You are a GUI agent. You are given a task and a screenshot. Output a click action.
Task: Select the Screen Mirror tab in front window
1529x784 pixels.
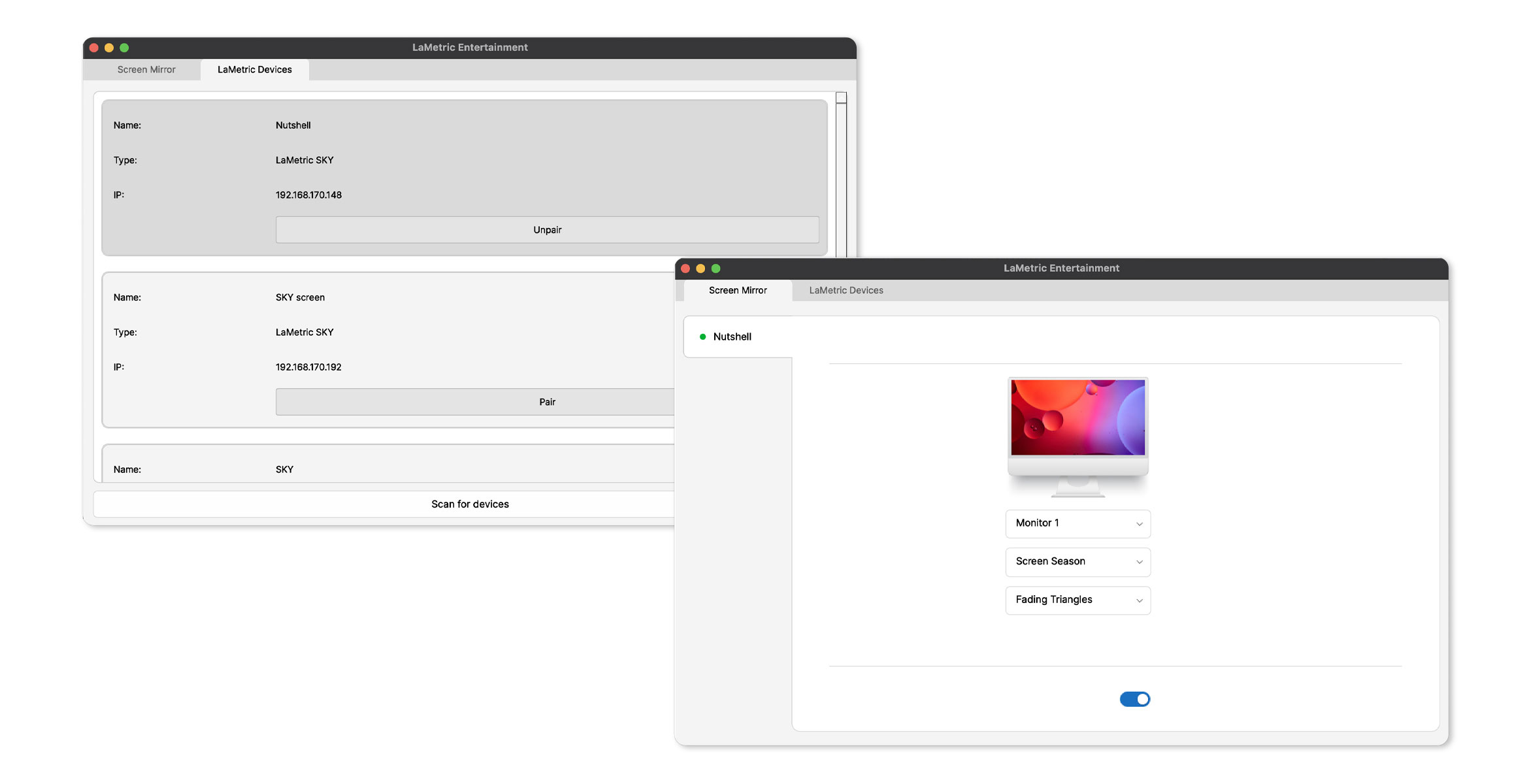(x=737, y=290)
